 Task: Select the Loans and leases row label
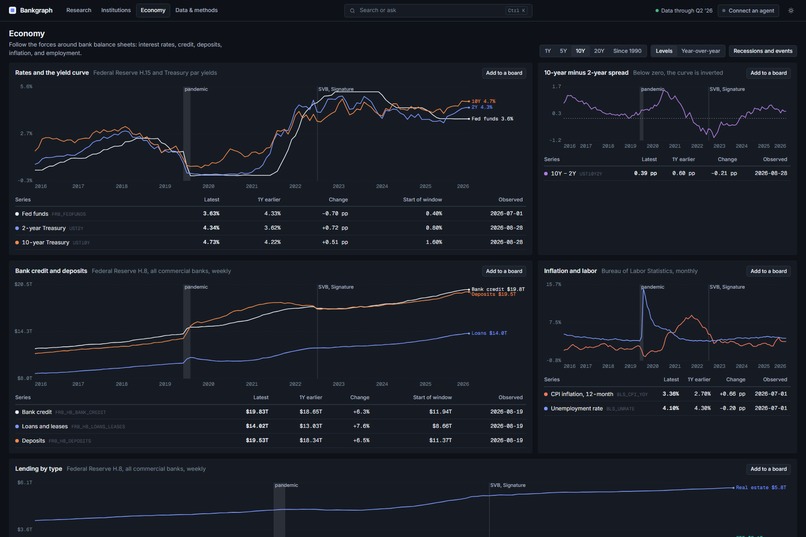coord(45,427)
